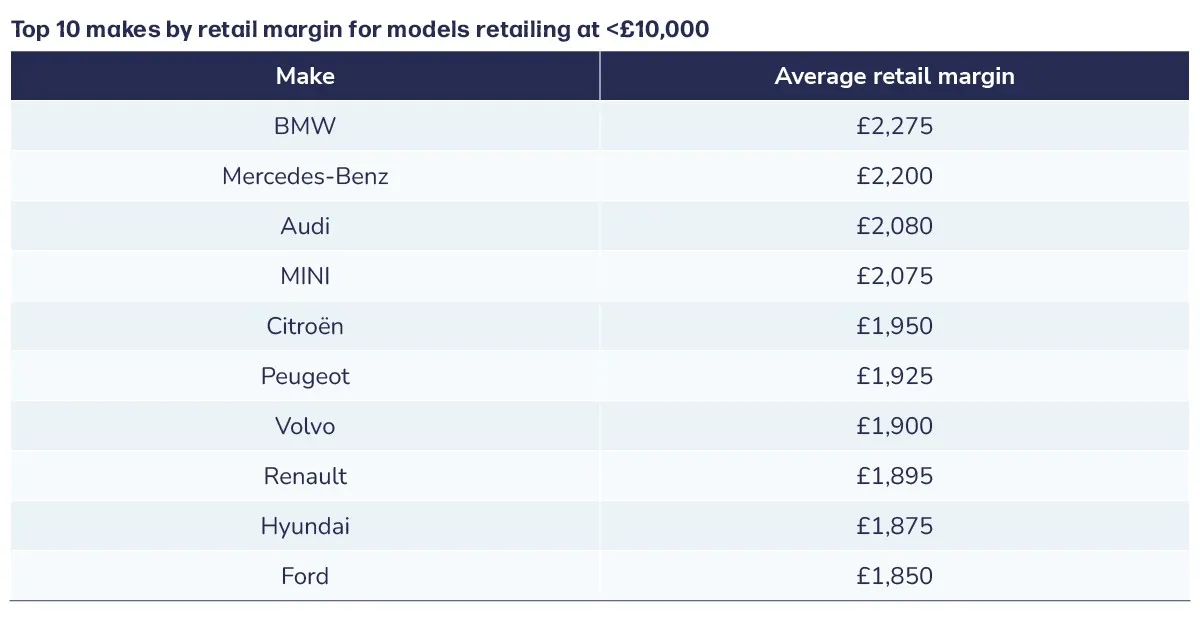The width and height of the screenshot is (1200, 627).
Task: Click the £2,080 margin value
Action: 894,226
